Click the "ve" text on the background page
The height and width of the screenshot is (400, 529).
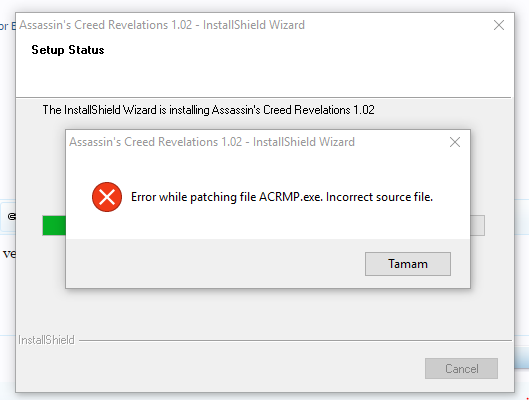coord(9,254)
